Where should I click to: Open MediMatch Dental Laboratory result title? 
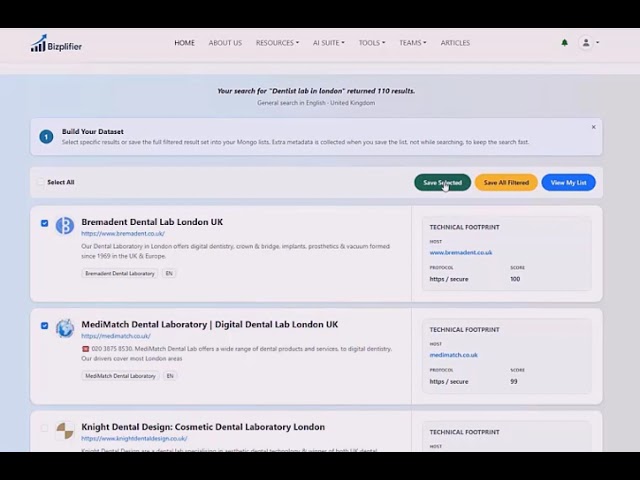[210, 324]
